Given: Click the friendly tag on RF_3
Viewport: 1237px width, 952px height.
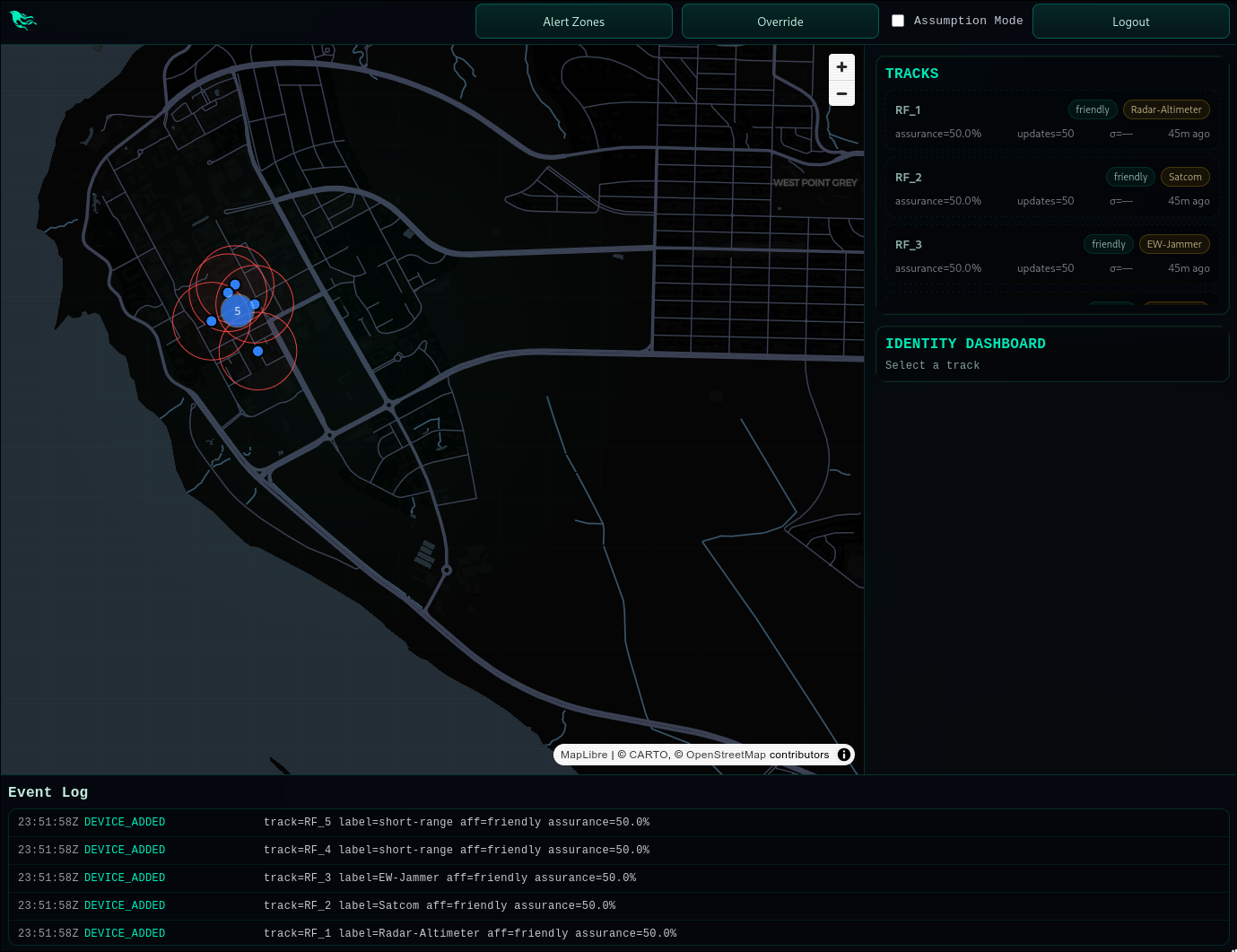Looking at the screenshot, I should tap(1109, 244).
